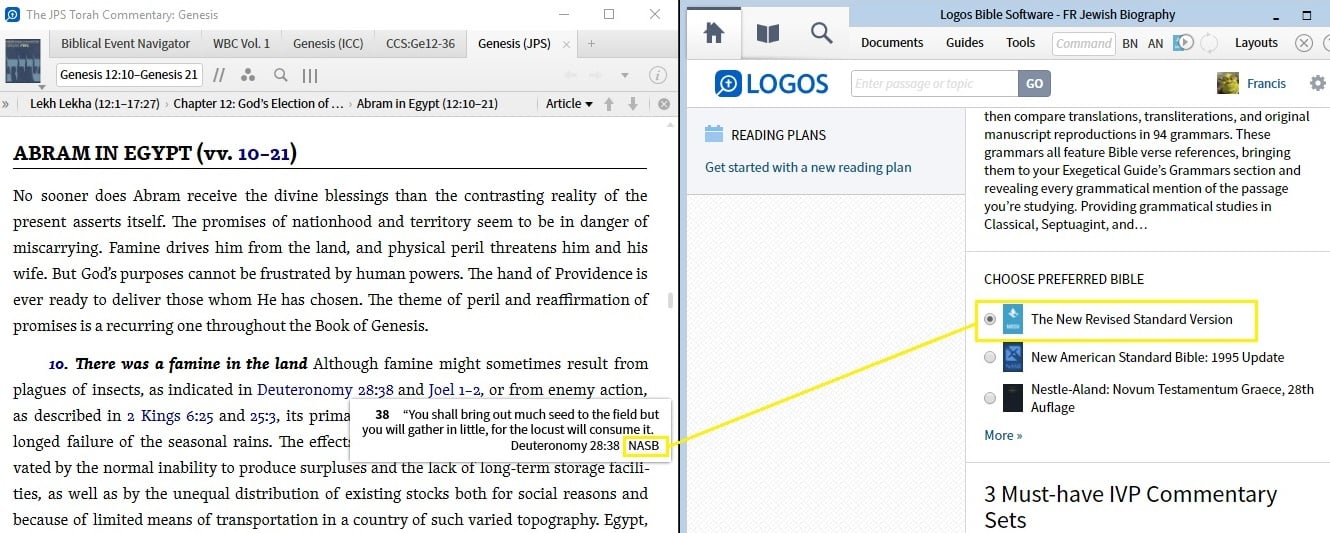Go to next article down arrow

(633, 104)
